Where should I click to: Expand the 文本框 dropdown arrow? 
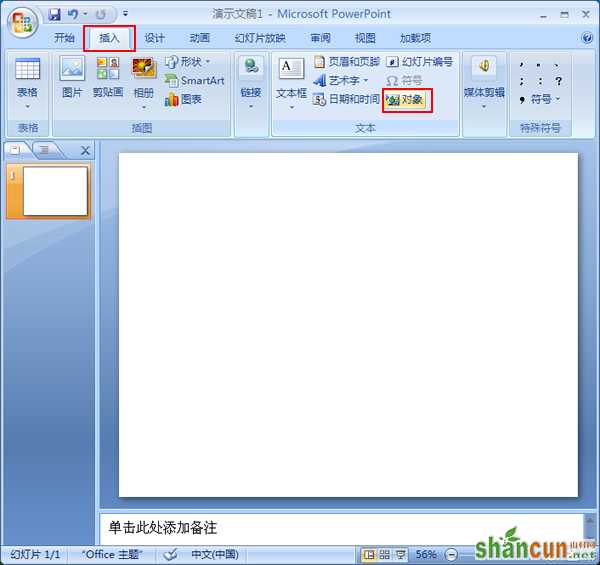(292, 108)
